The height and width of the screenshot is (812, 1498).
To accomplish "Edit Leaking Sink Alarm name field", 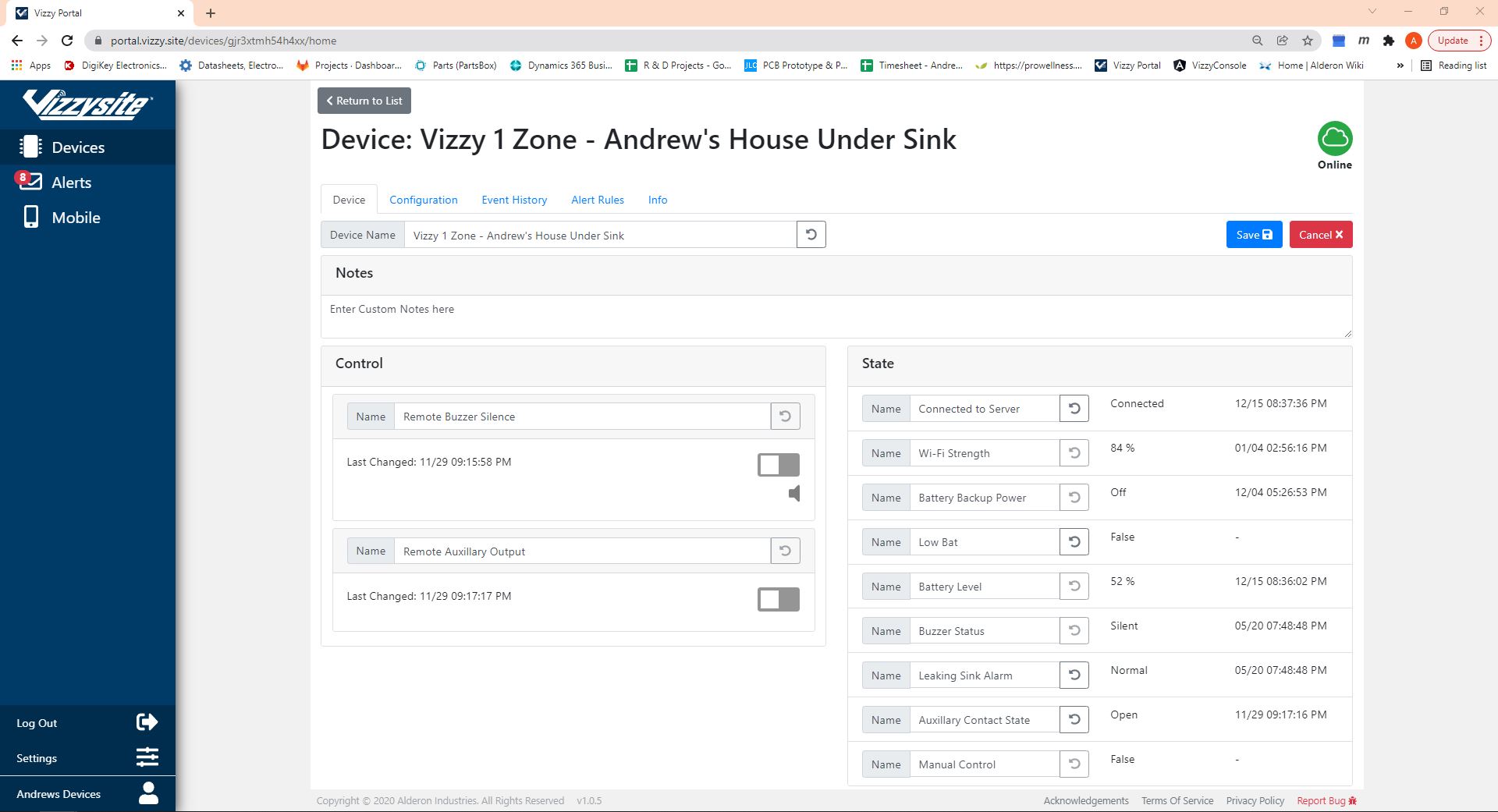I will [985, 675].
